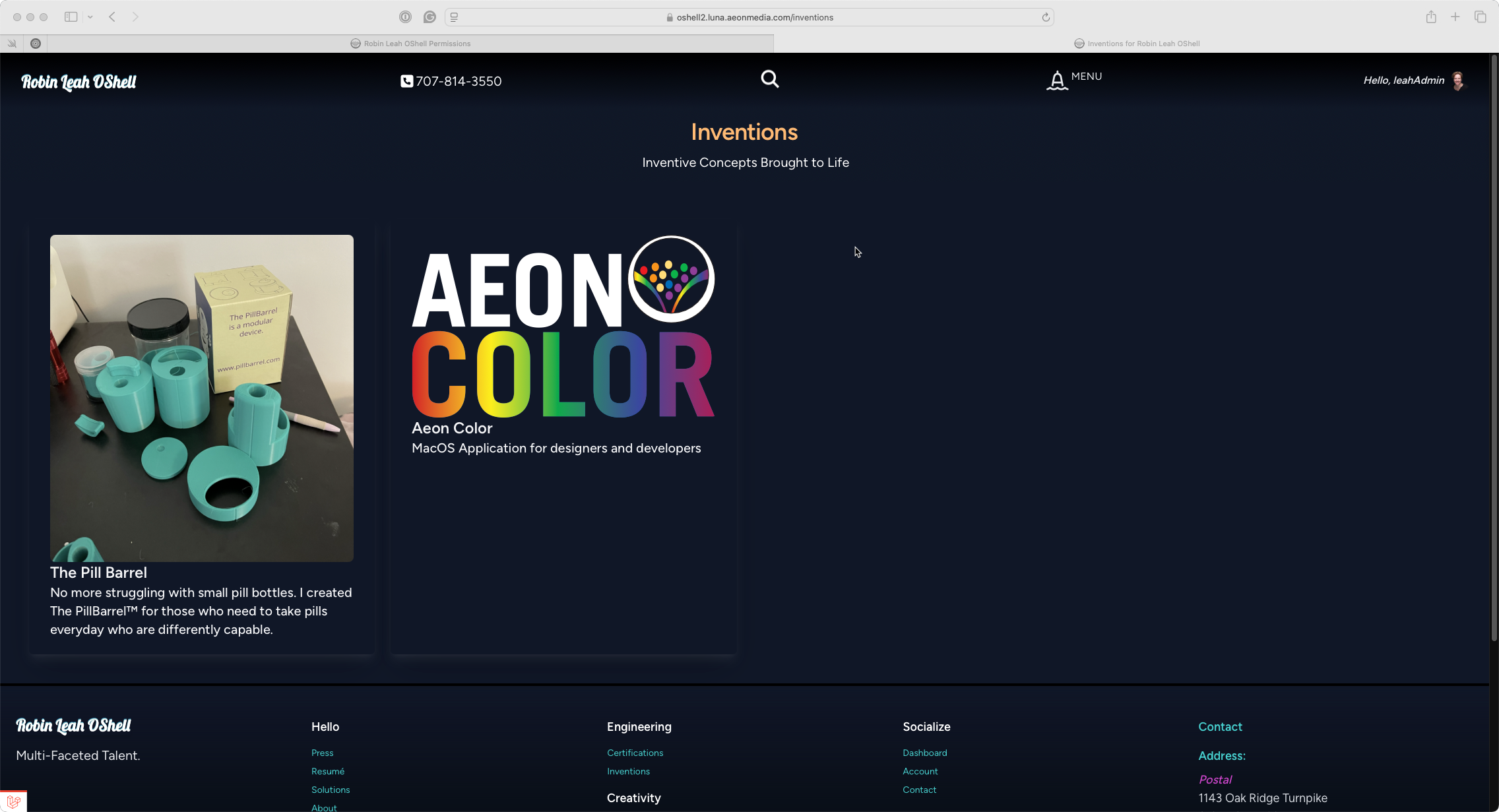The image size is (1499, 812).
Task: Open the Safari Share icon
Action: [1430, 17]
